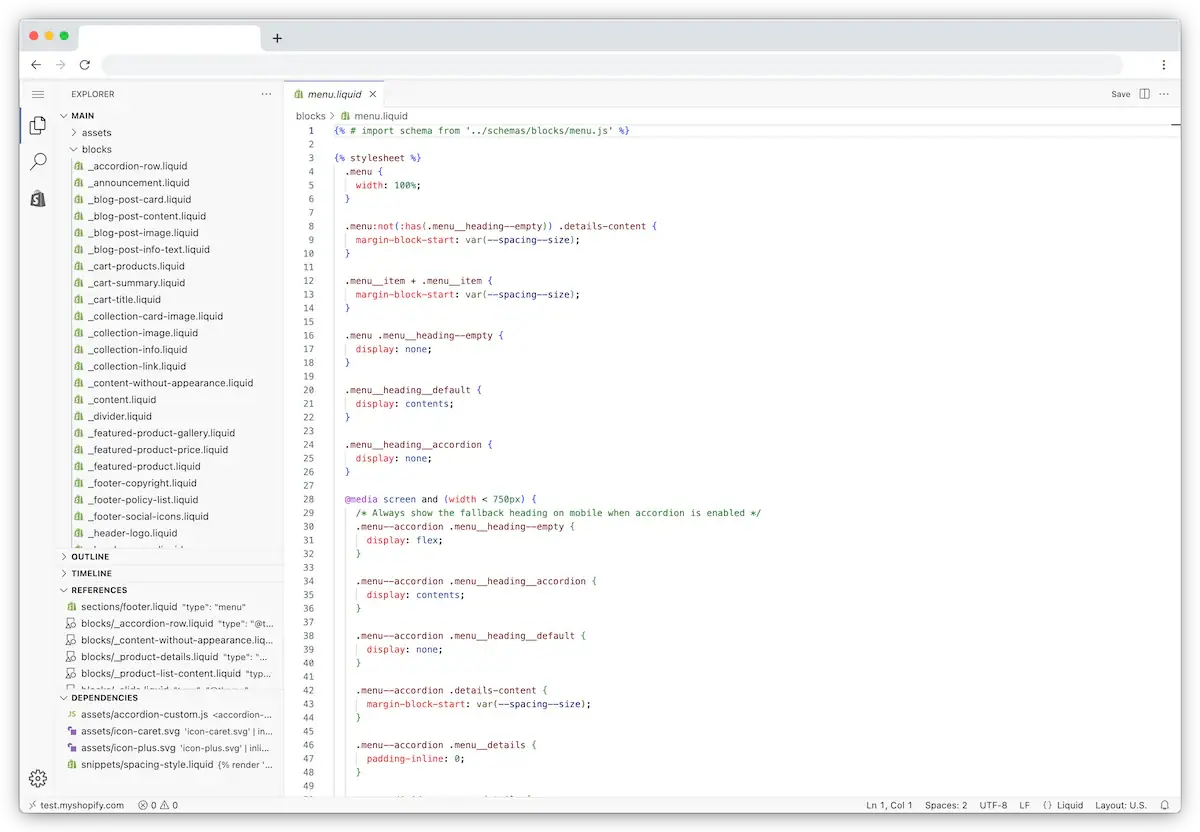The height and width of the screenshot is (832, 1200).
Task: Open _blog-post-card.liquid file
Action: click(x=139, y=199)
